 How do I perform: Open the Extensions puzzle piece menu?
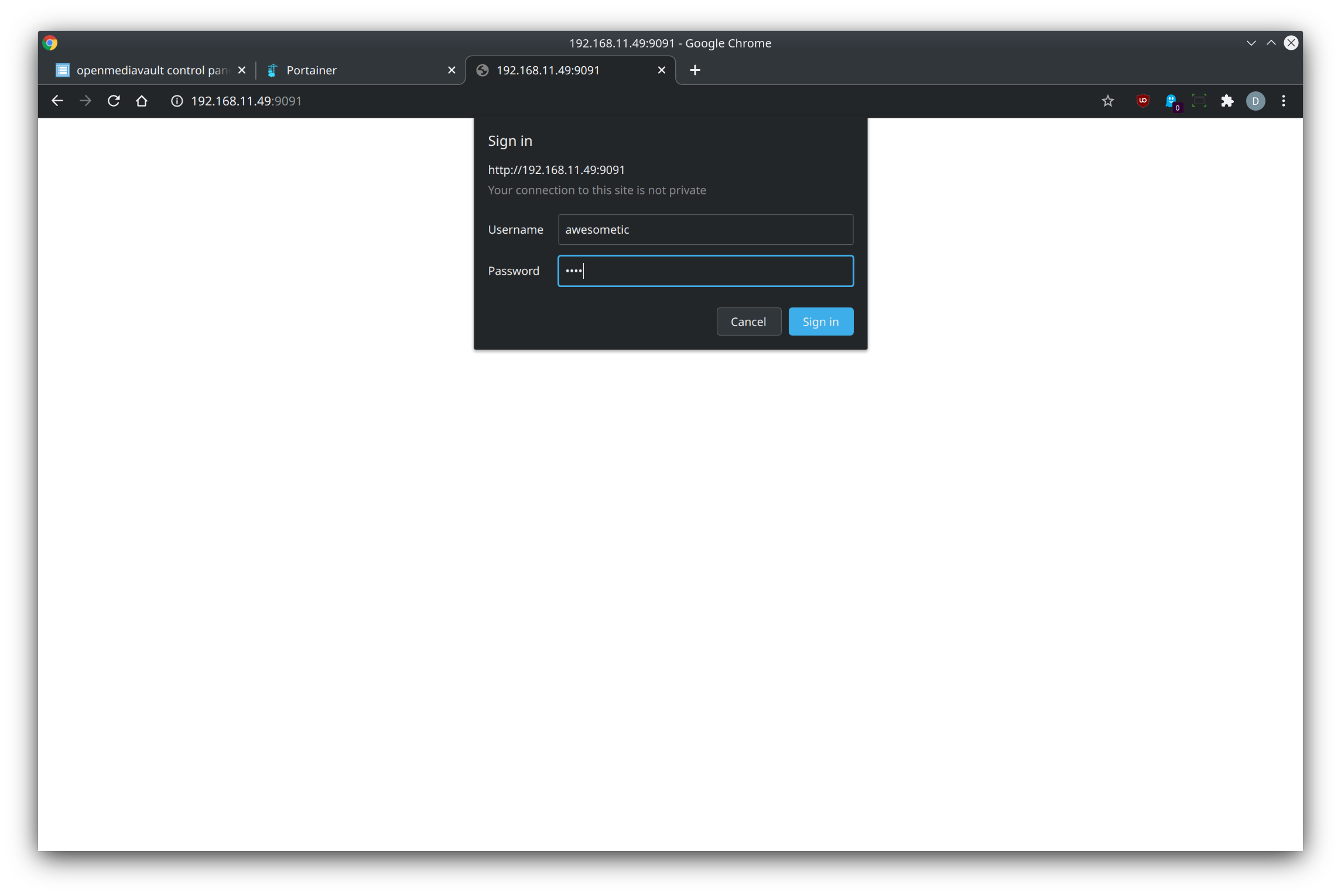[x=1227, y=101]
